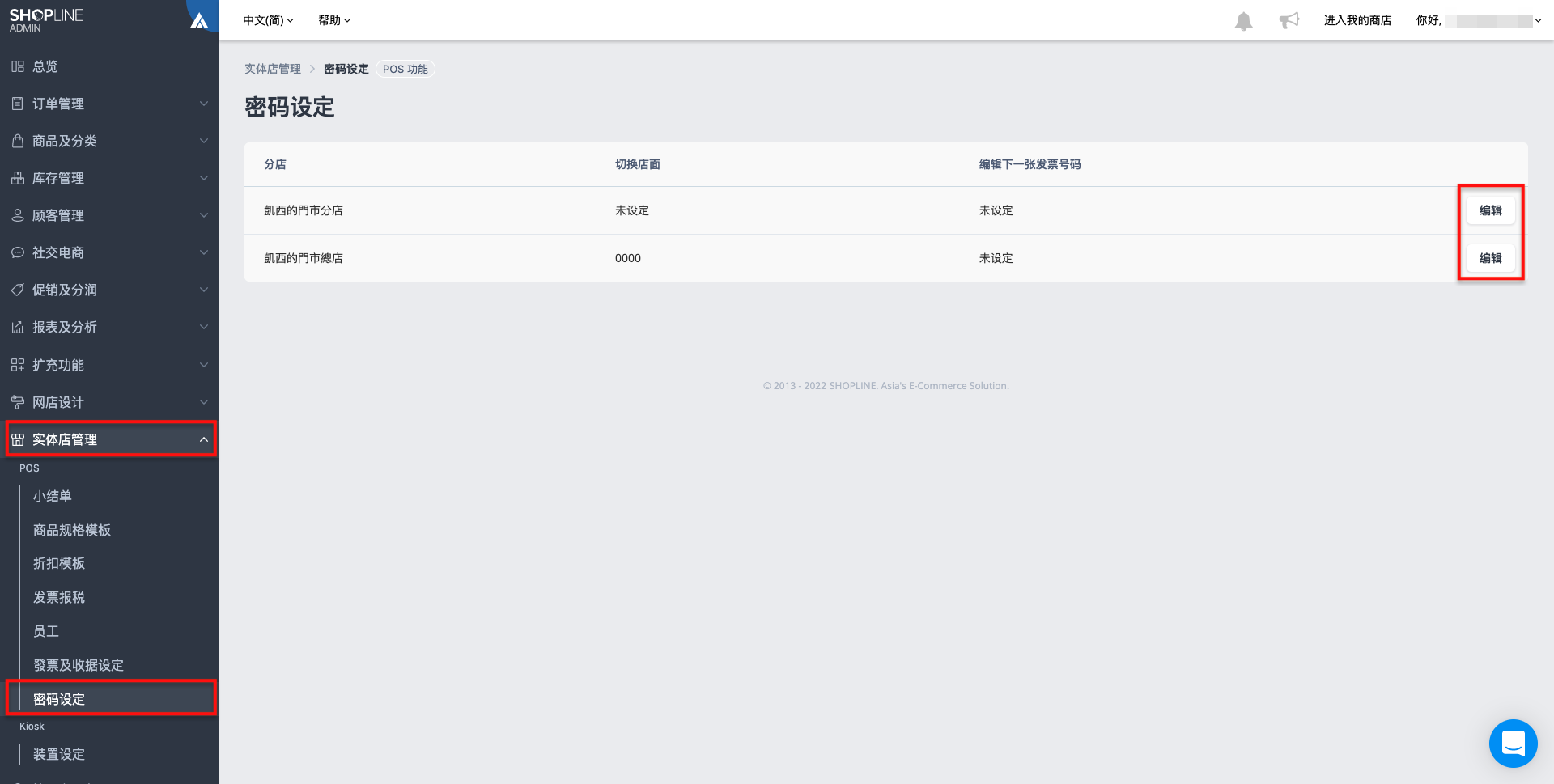
Task: Click the 报表及分析 chart icon
Action: click(x=18, y=327)
